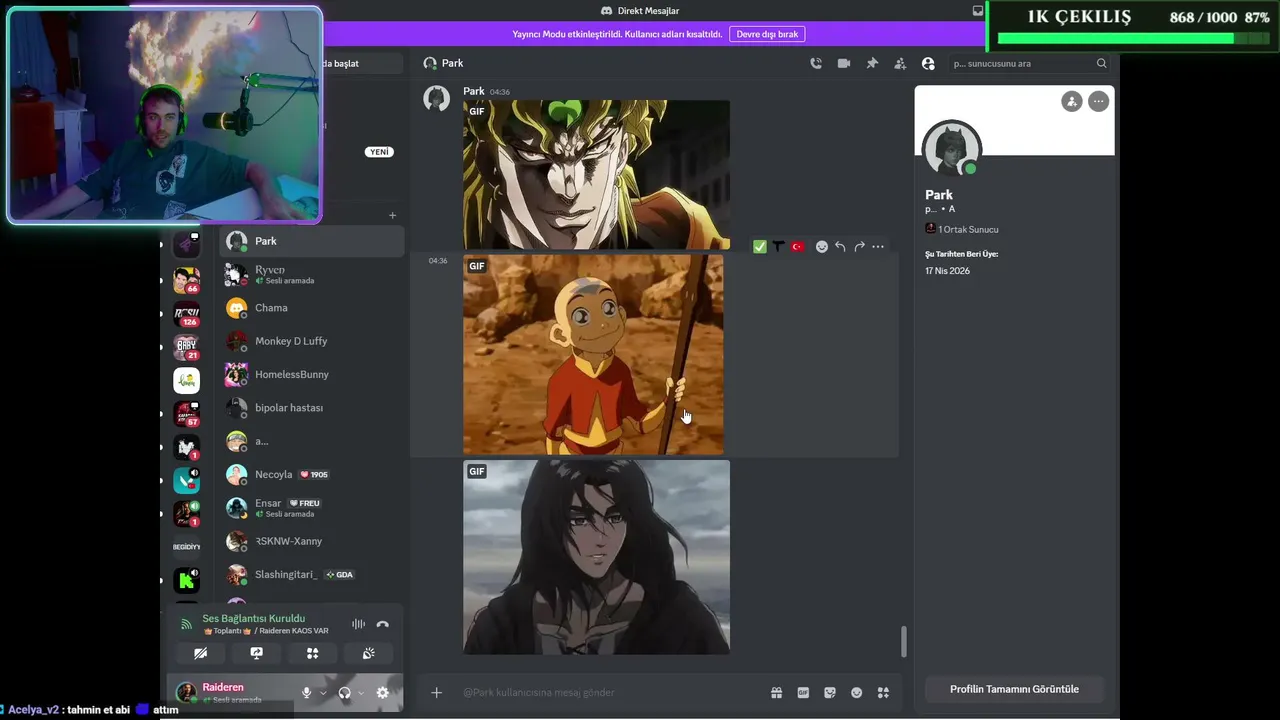This screenshot has width=1280, height=720.
Task: React with the black T emoji
Action: (778, 247)
